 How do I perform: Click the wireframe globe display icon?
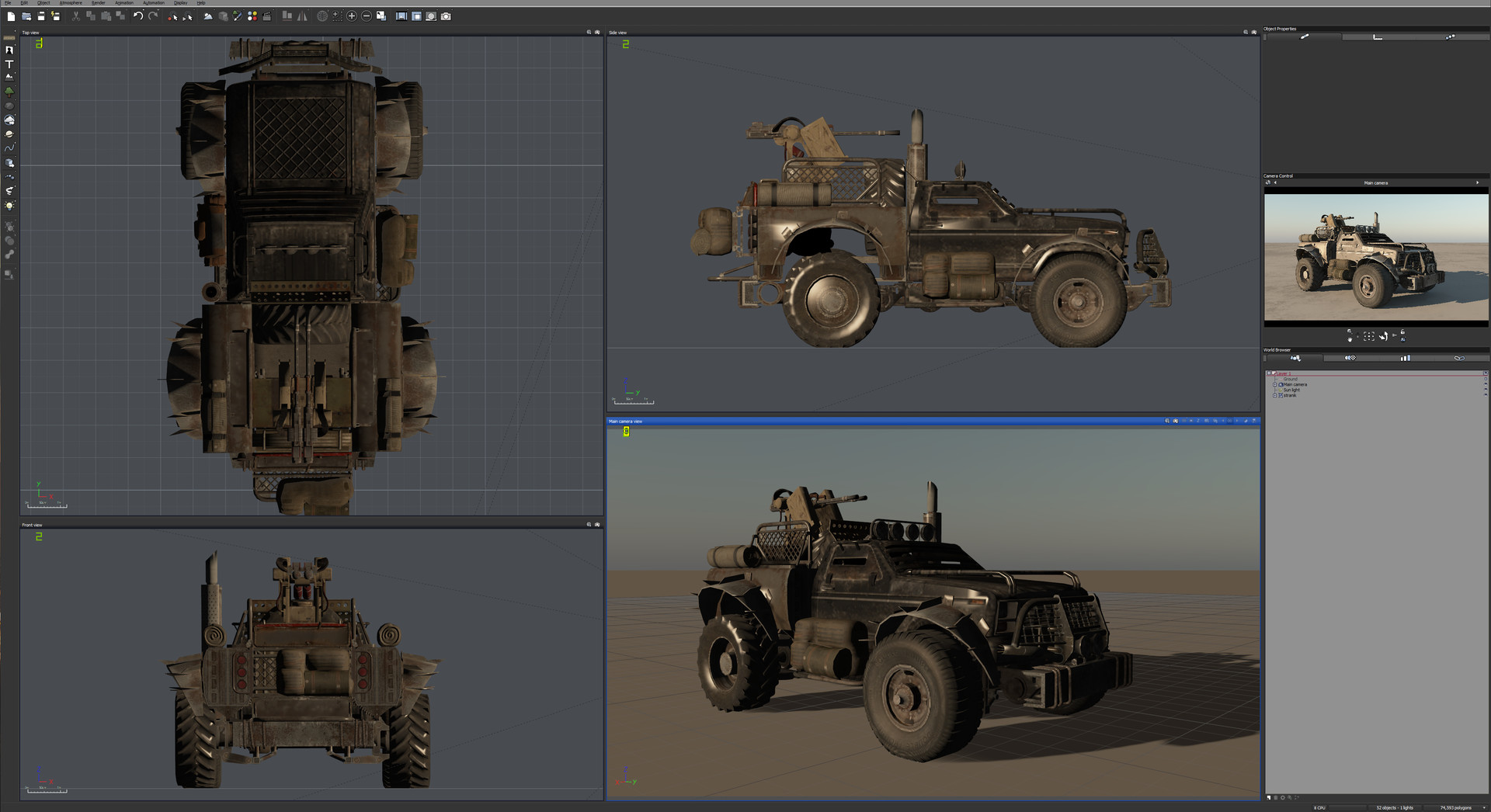(322, 16)
